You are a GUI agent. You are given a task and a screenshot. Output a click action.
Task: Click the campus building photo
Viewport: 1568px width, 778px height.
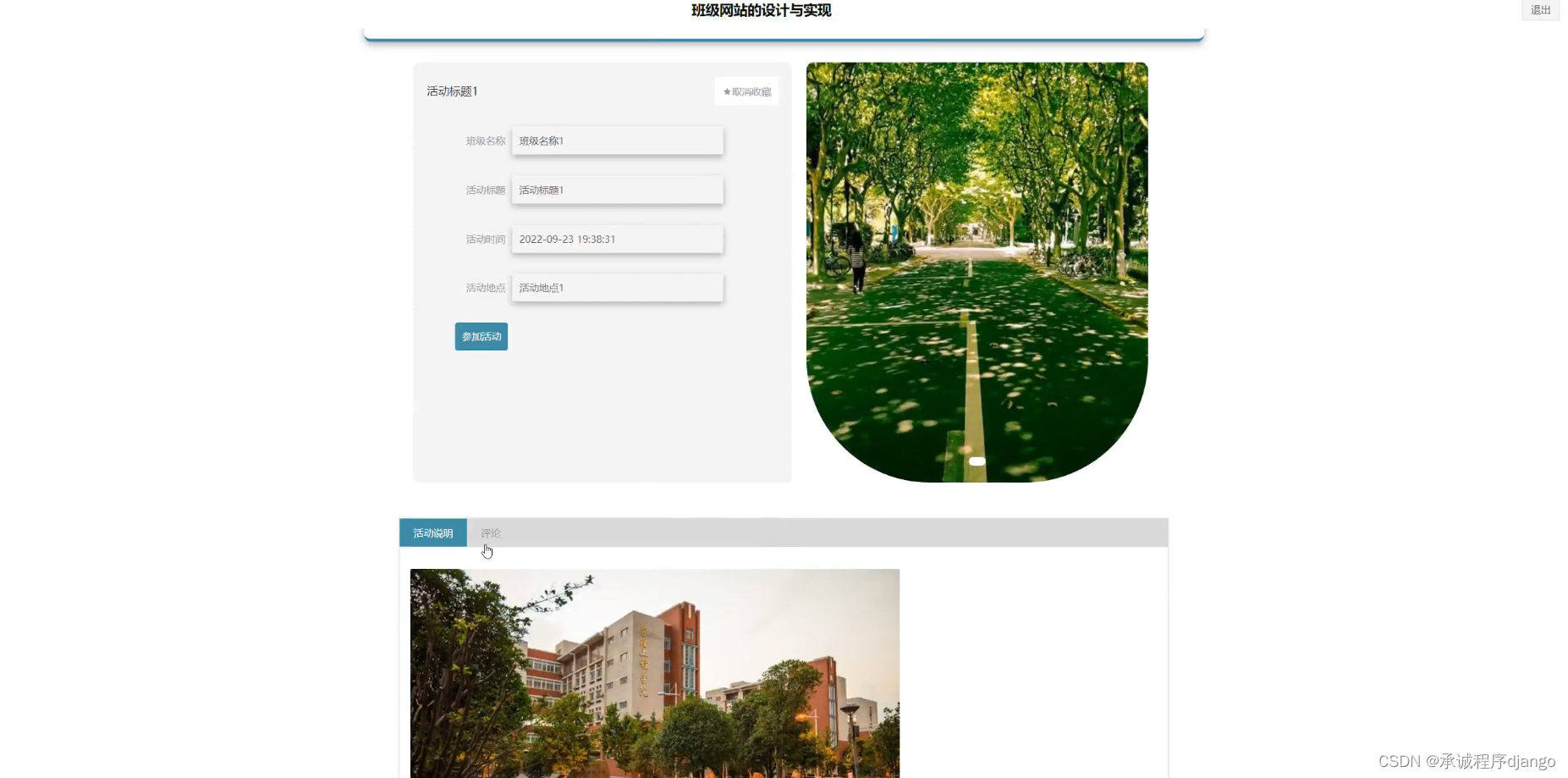[x=655, y=673]
